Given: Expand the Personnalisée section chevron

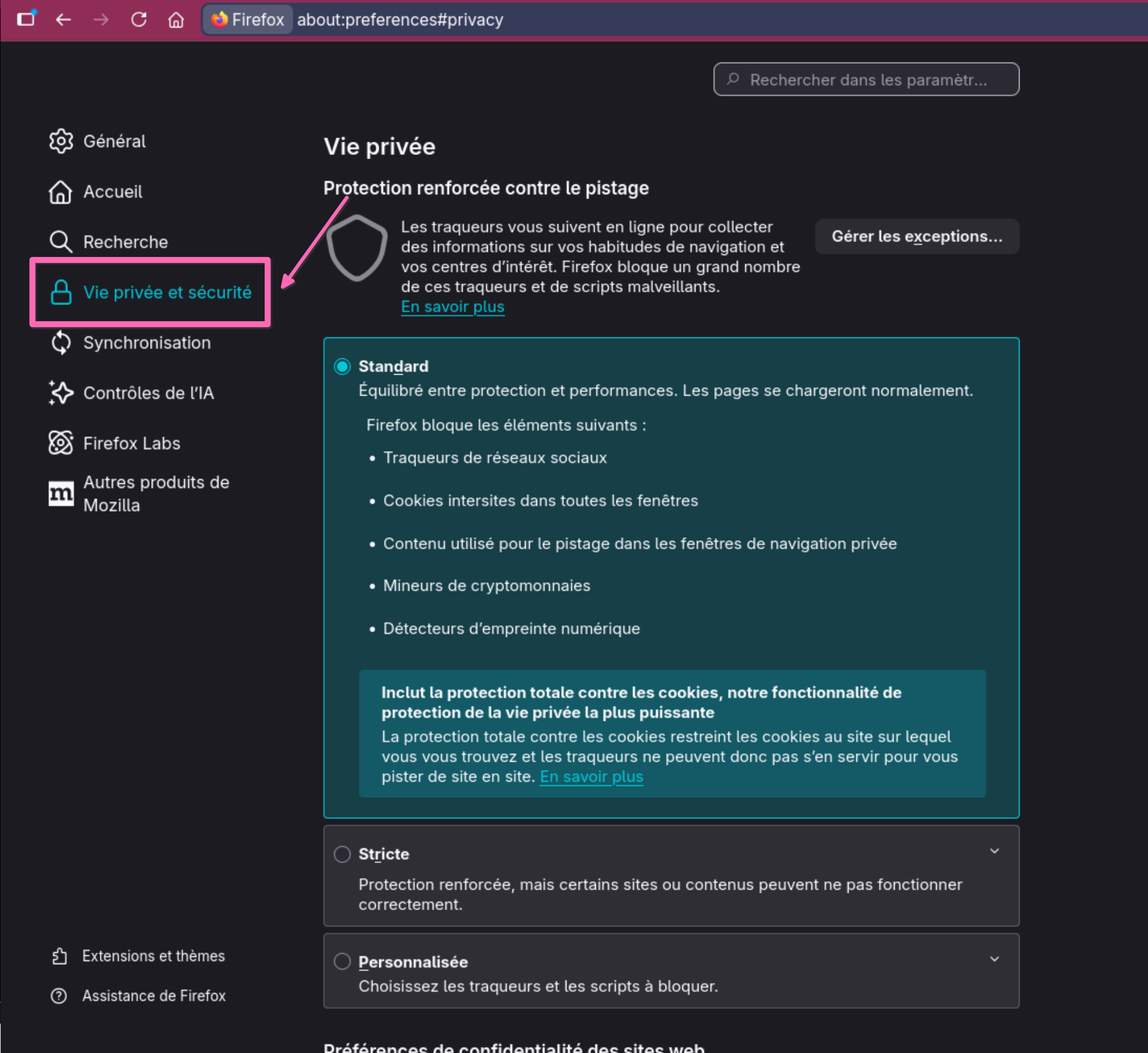Looking at the screenshot, I should 994,958.
